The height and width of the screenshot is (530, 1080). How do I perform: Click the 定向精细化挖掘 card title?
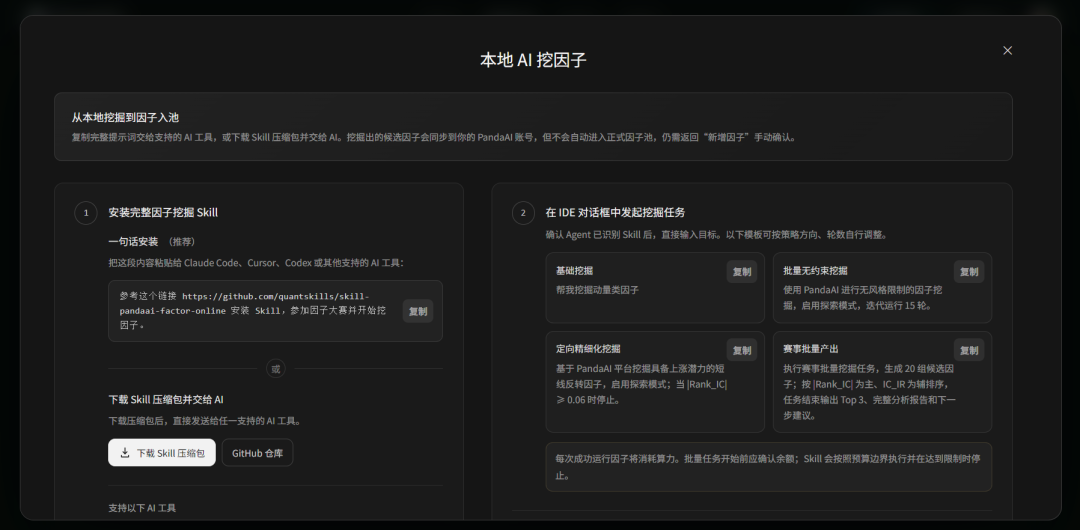[x=588, y=349]
